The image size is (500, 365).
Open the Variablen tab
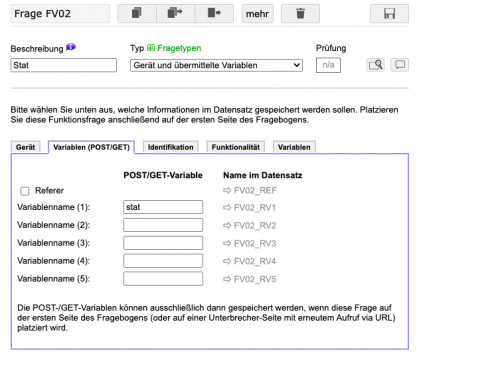(x=294, y=147)
